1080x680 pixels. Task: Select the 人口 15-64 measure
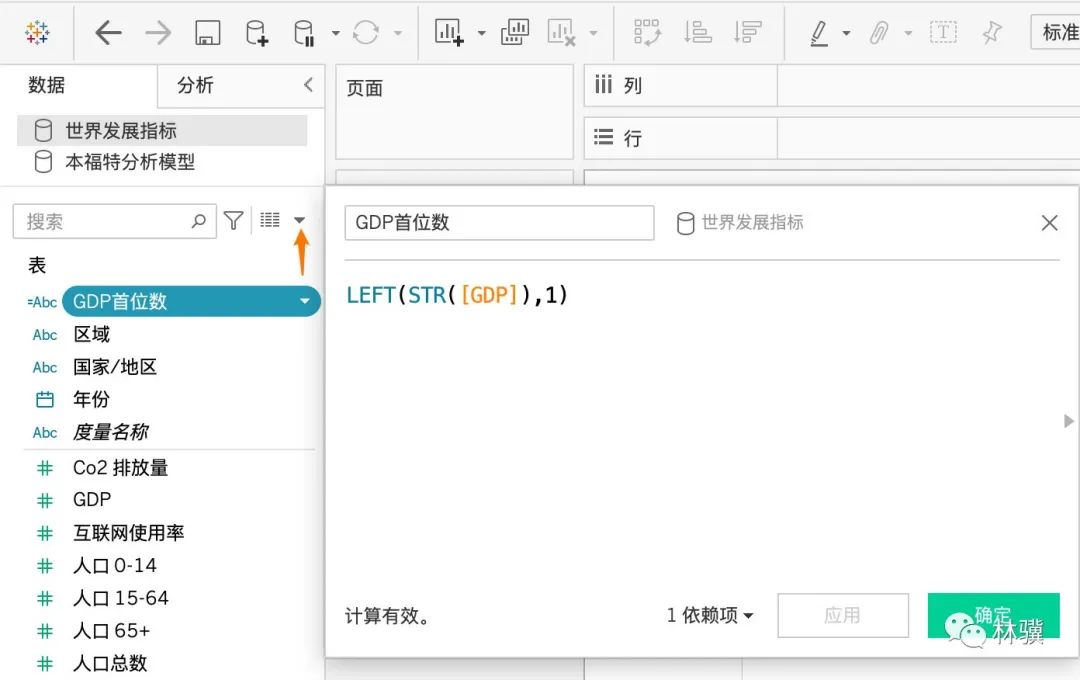pos(121,598)
